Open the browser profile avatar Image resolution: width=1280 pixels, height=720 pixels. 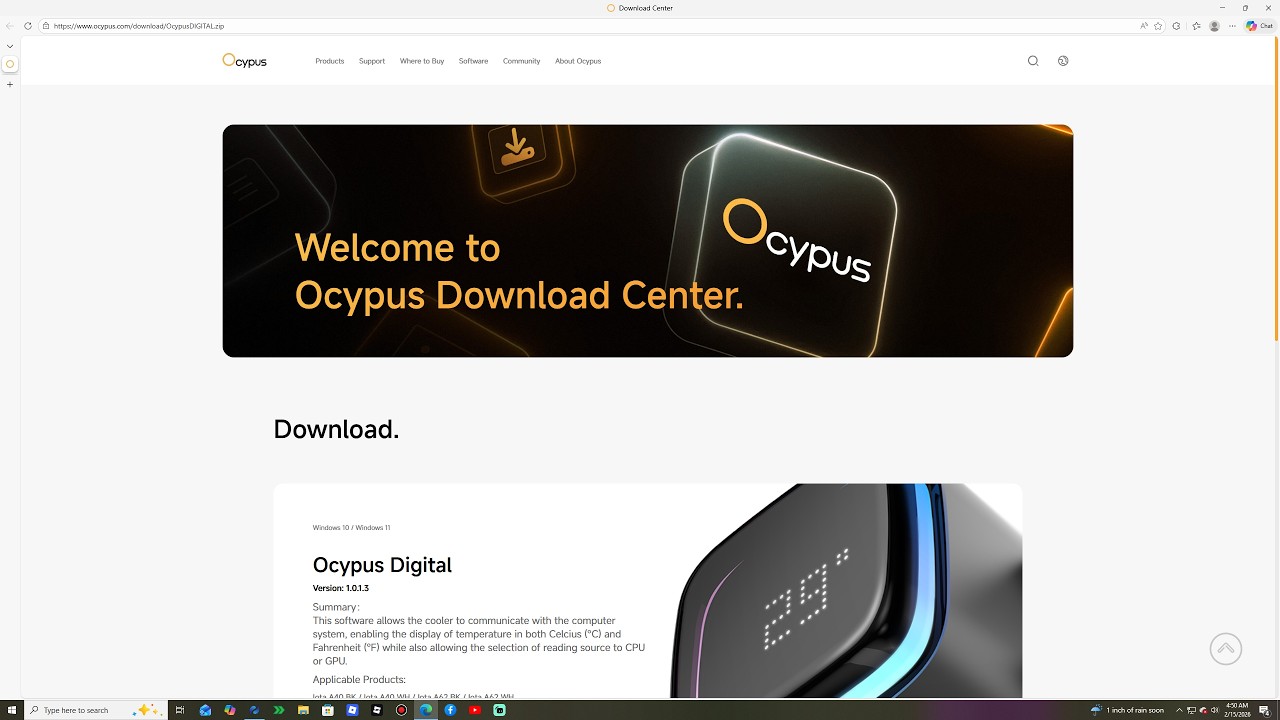tap(1215, 26)
